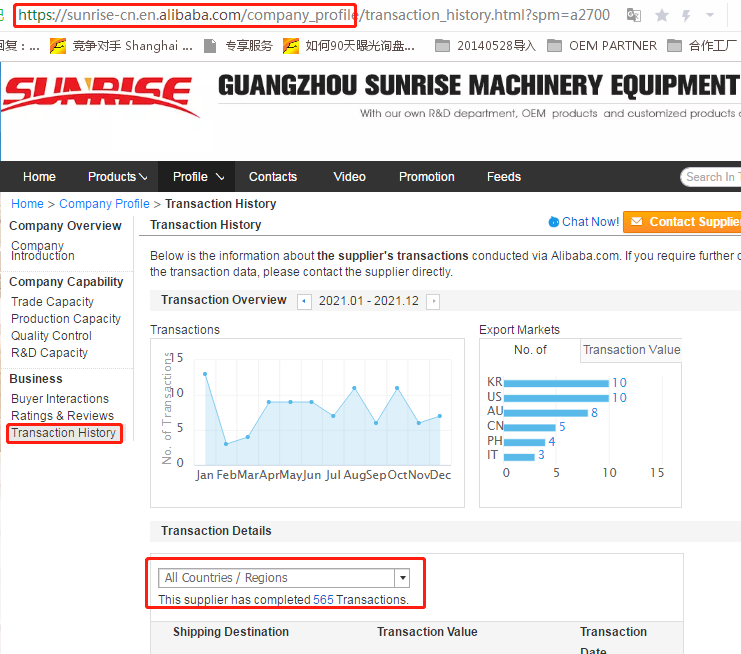Click the Company Capability sidebar heading
This screenshot has width=741, height=654.
[66, 282]
